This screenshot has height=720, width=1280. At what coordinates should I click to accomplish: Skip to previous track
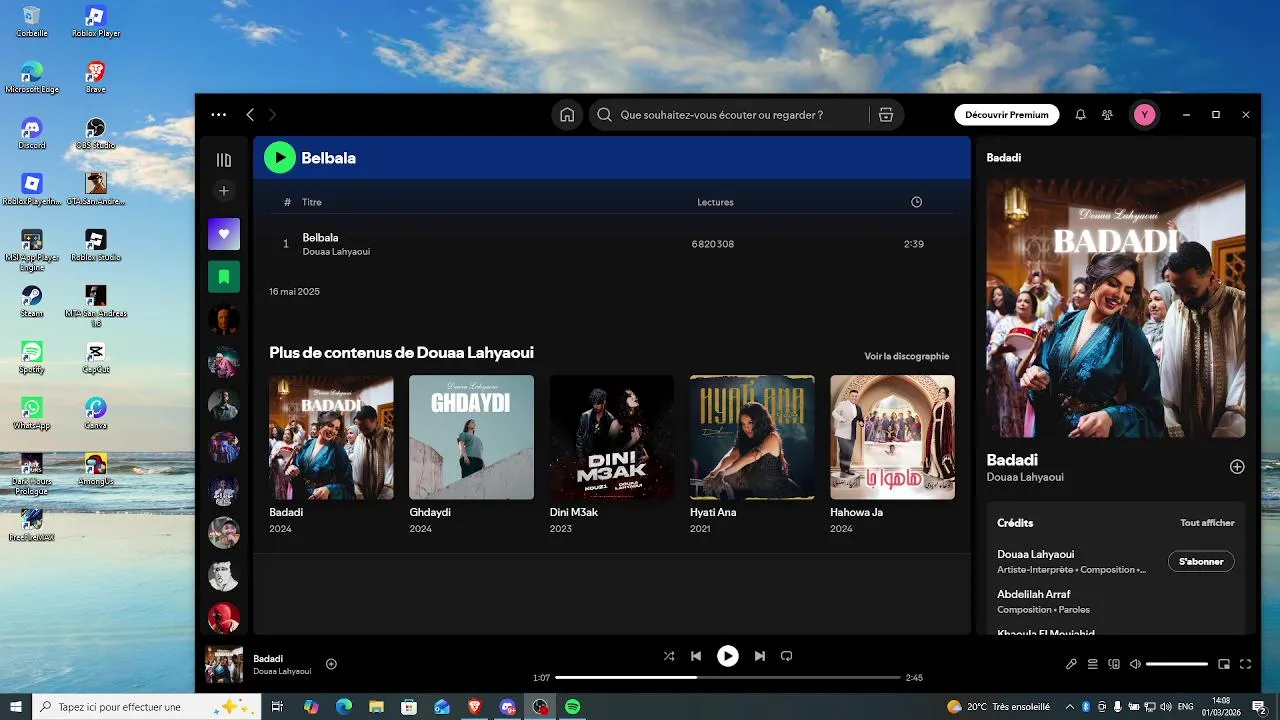[696, 656]
